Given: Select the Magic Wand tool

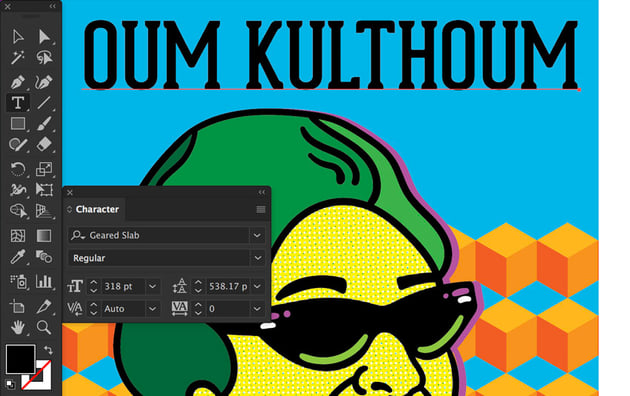Looking at the screenshot, I should [18, 58].
